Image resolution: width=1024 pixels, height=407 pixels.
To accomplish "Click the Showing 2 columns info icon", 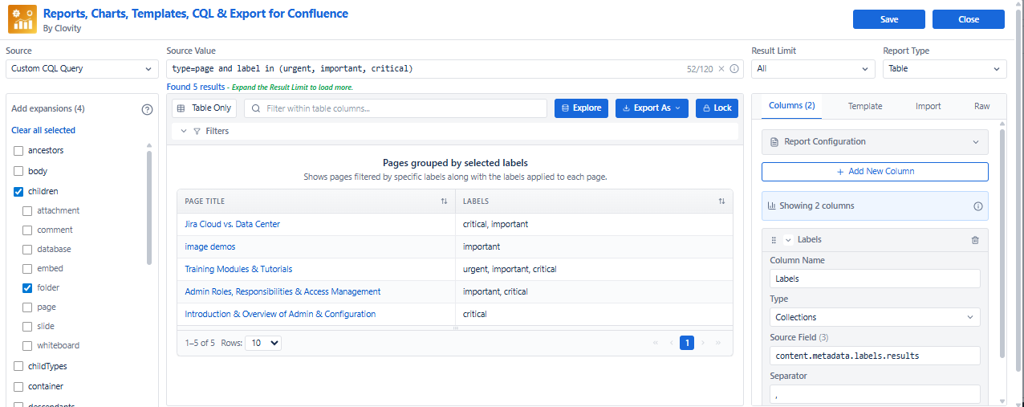I will pyautogui.click(x=978, y=206).
